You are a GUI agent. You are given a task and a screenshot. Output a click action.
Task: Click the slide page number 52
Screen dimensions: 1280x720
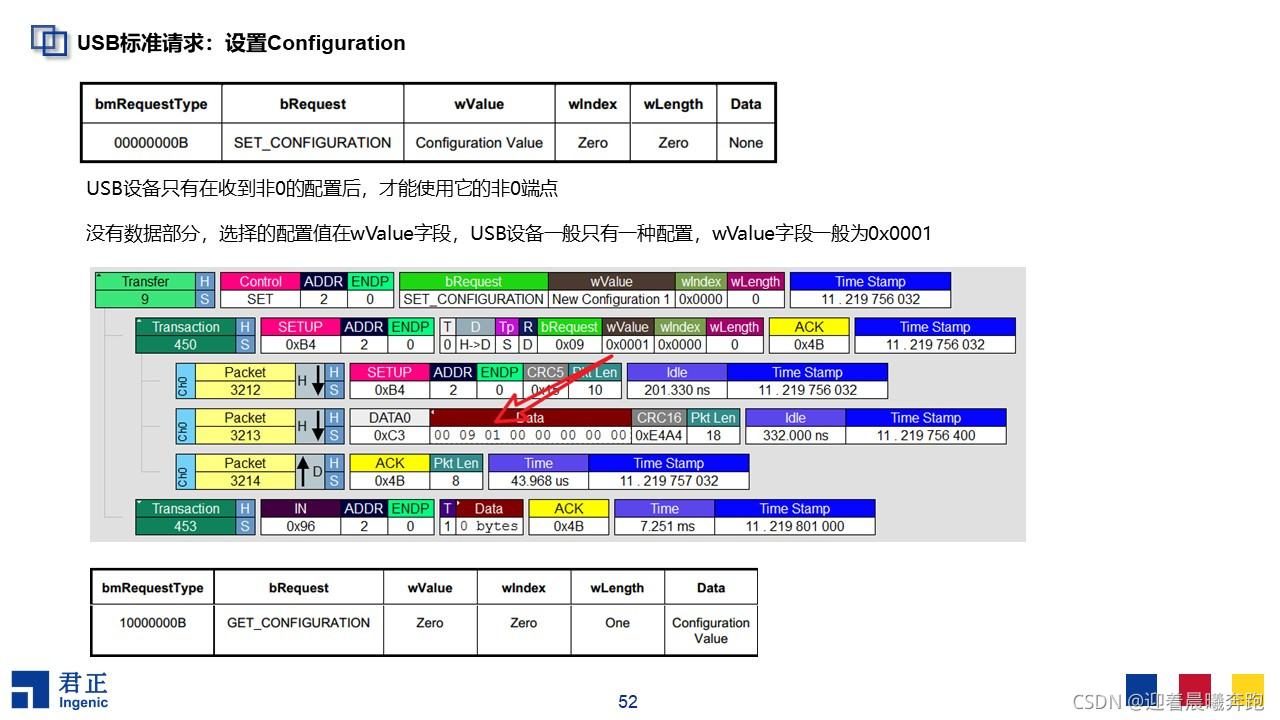pyautogui.click(x=628, y=702)
